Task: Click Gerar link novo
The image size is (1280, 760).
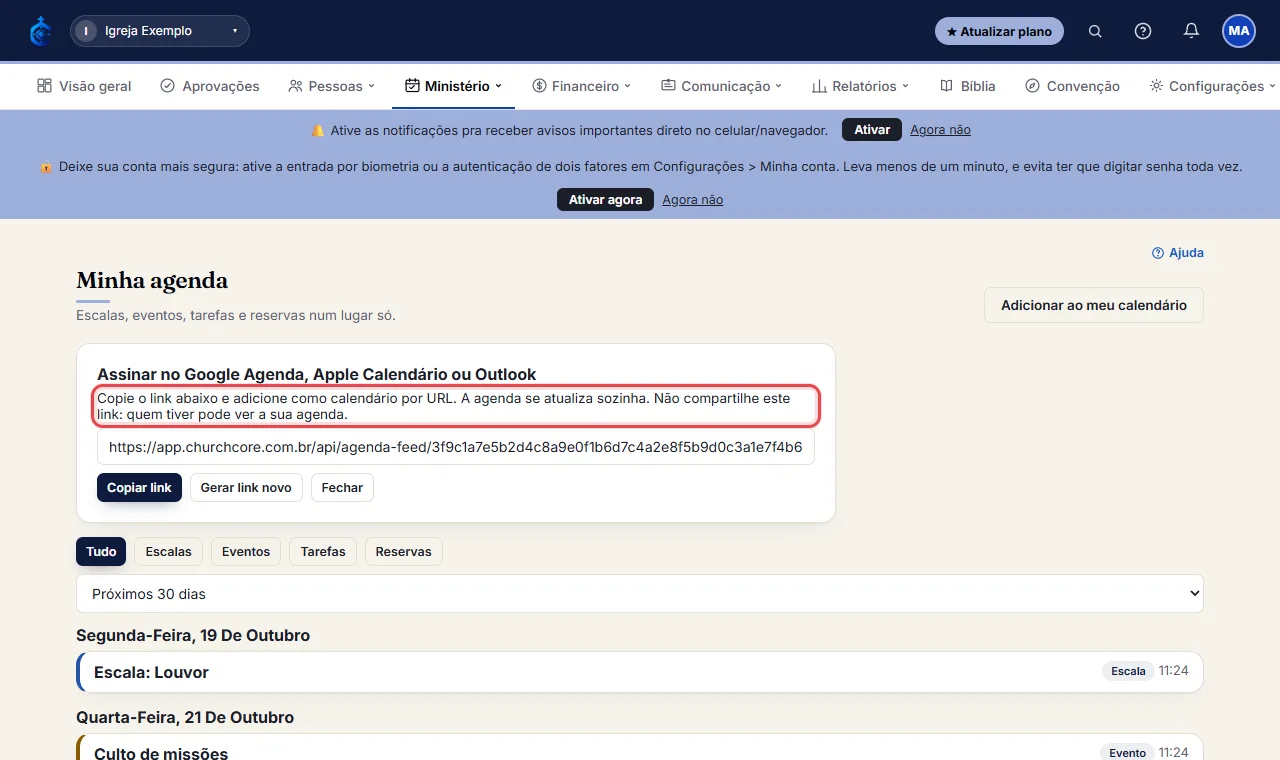Action: [x=246, y=488]
